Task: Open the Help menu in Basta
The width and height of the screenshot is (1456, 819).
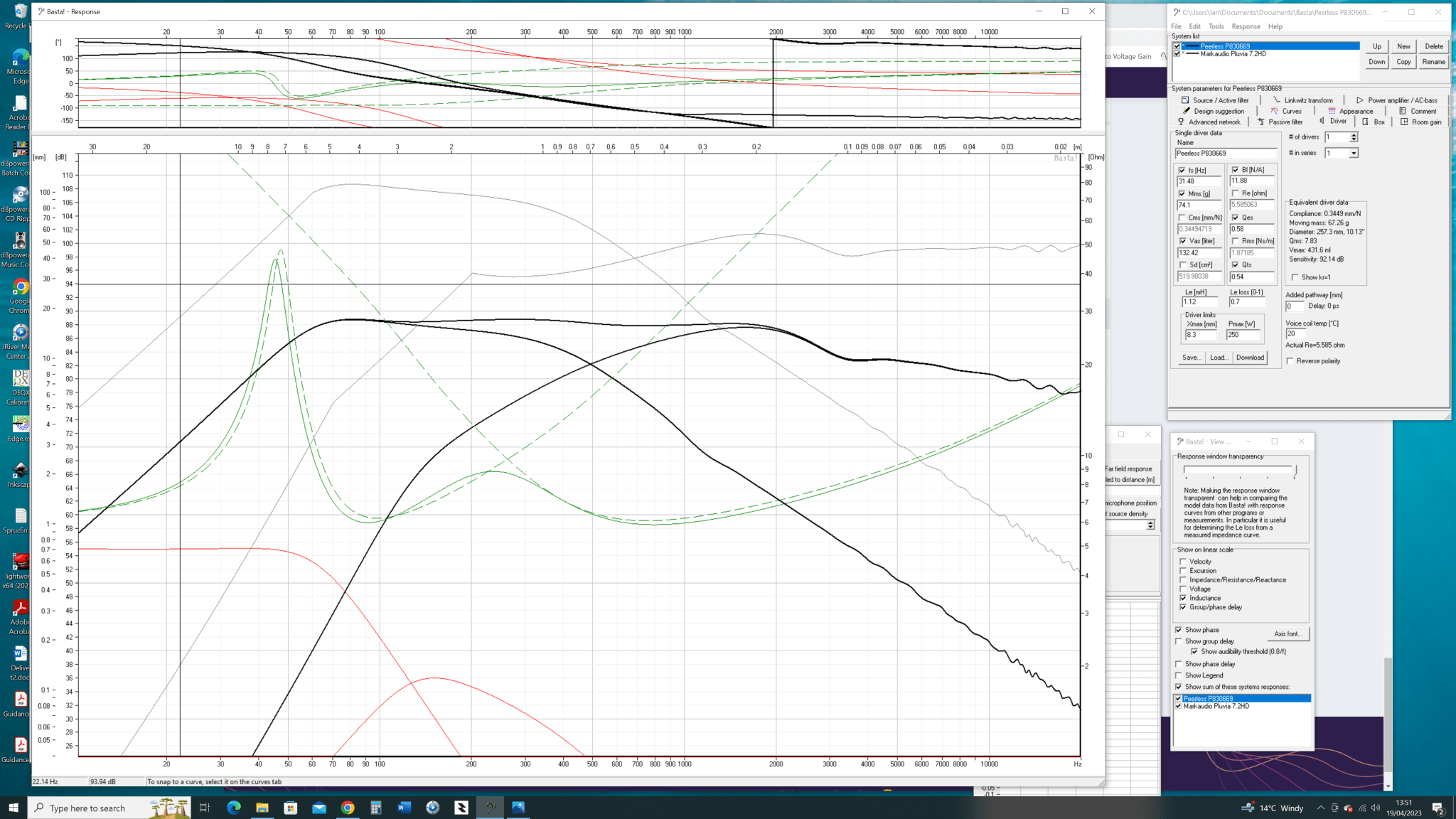Action: pyautogui.click(x=1275, y=26)
